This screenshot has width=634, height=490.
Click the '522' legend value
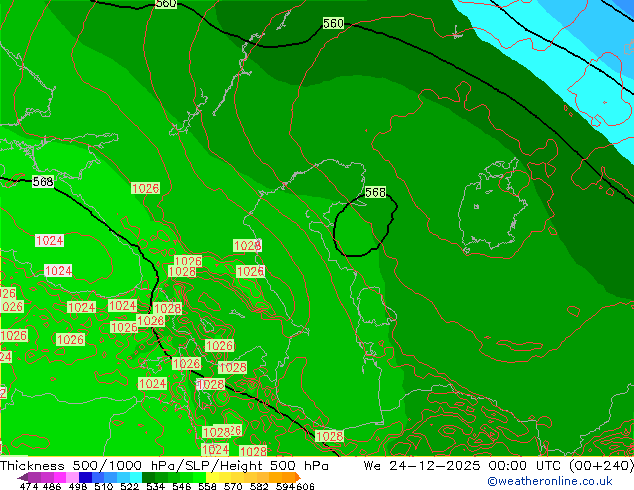[129, 486]
